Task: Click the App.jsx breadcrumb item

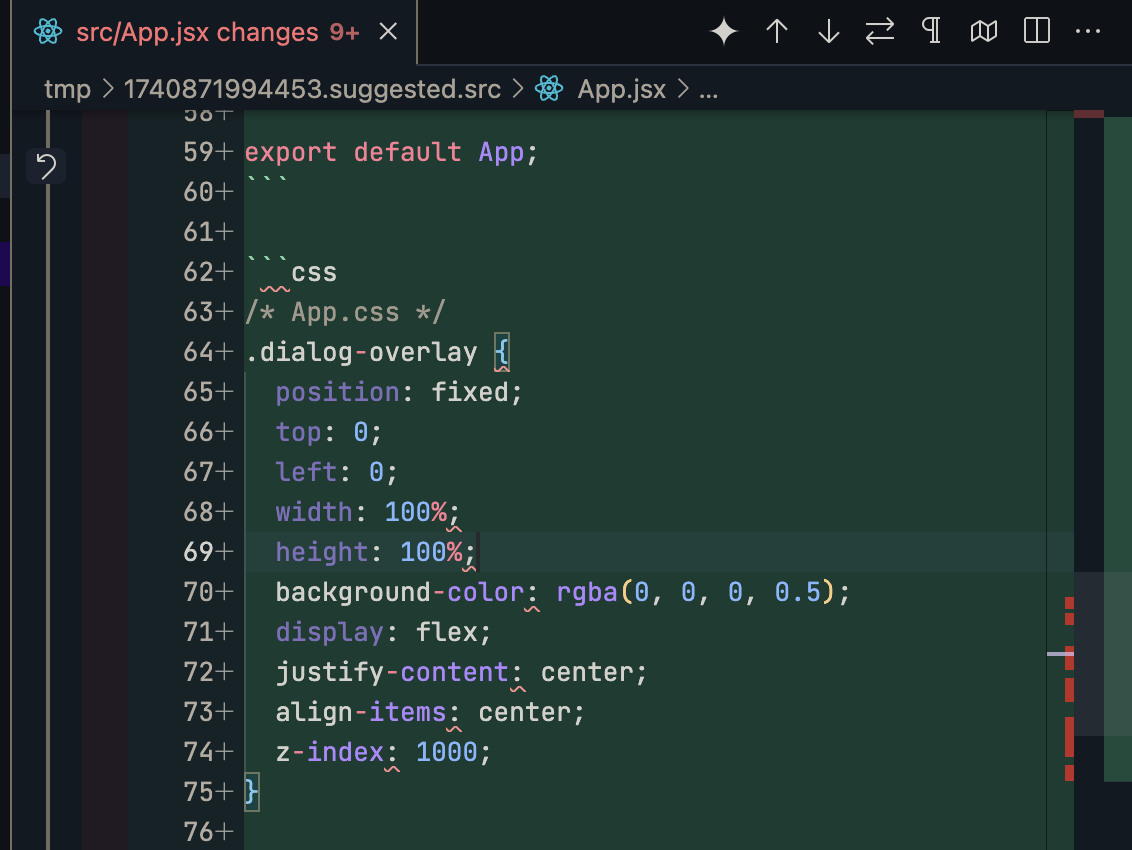Action: [x=621, y=90]
